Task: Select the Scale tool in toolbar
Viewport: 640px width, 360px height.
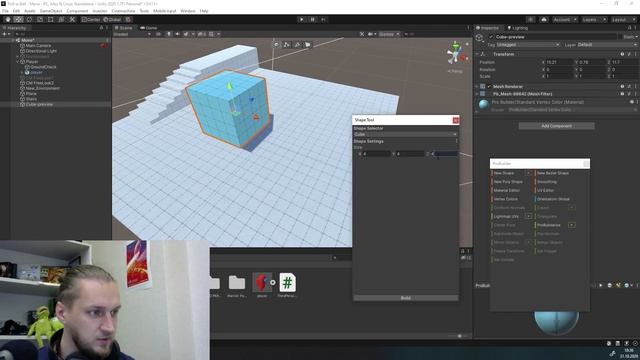Action: pos(40,20)
